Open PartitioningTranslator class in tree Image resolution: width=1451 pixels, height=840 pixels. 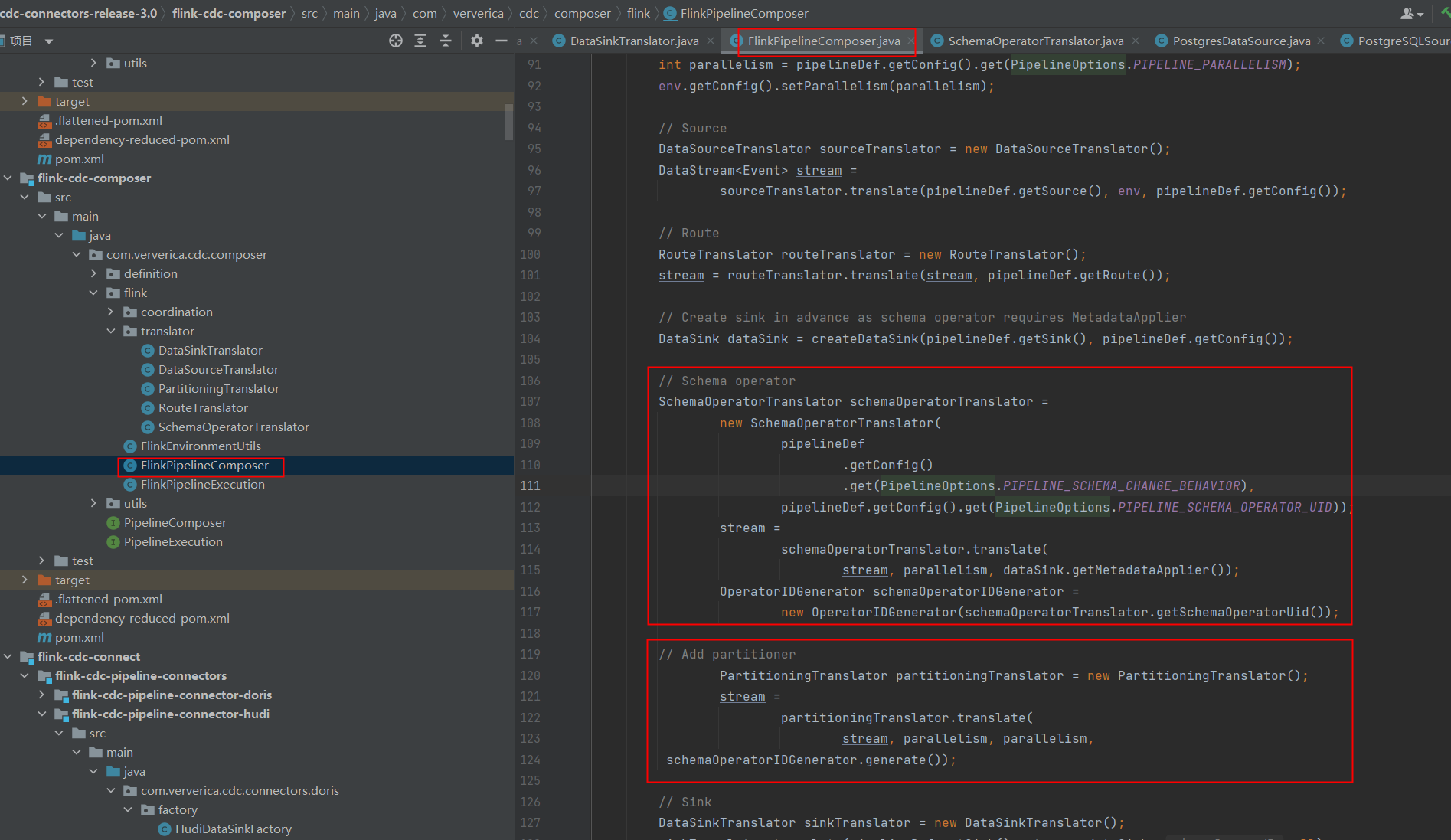(x=218, y=388)
